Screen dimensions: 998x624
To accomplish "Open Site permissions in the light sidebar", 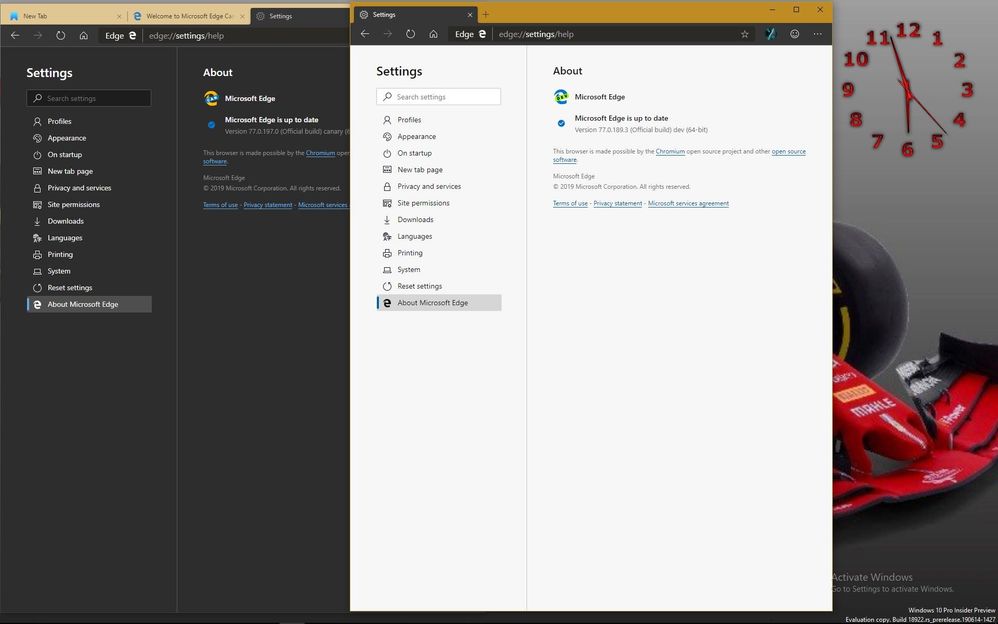I will click(x=439, y=202).
